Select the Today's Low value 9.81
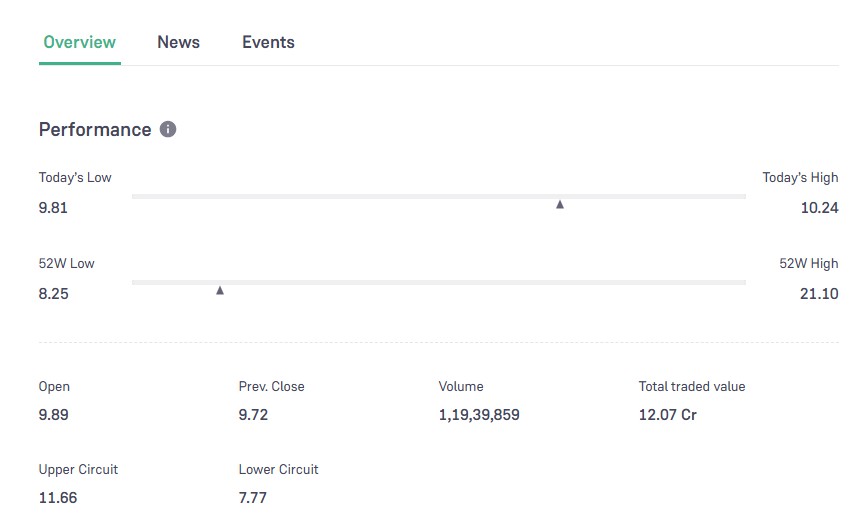Image resolution: width=865 pixels, height=529 pixels. click(x=53, y=208)
